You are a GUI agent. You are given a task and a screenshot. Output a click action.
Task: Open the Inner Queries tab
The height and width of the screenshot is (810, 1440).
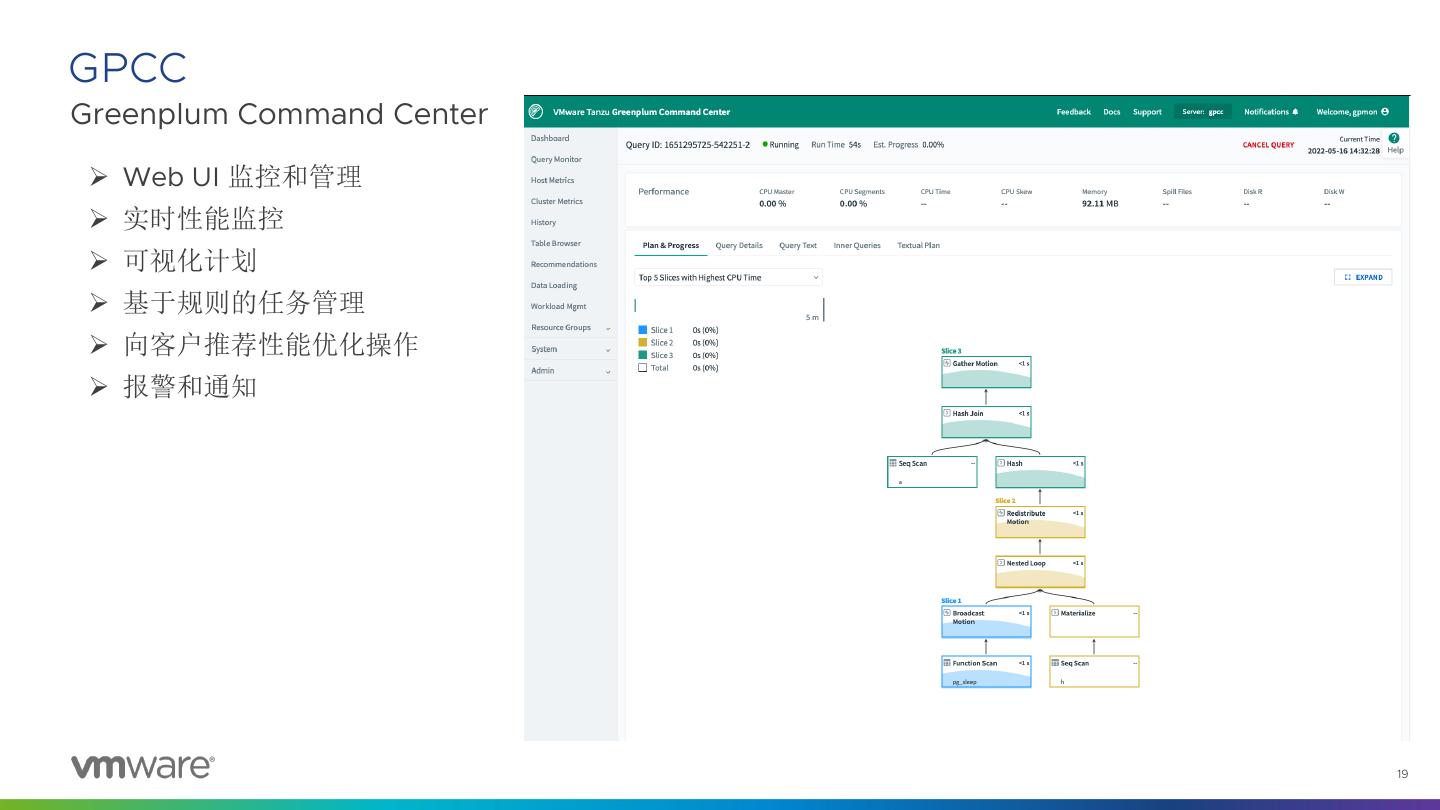click(x=857, y=245)
